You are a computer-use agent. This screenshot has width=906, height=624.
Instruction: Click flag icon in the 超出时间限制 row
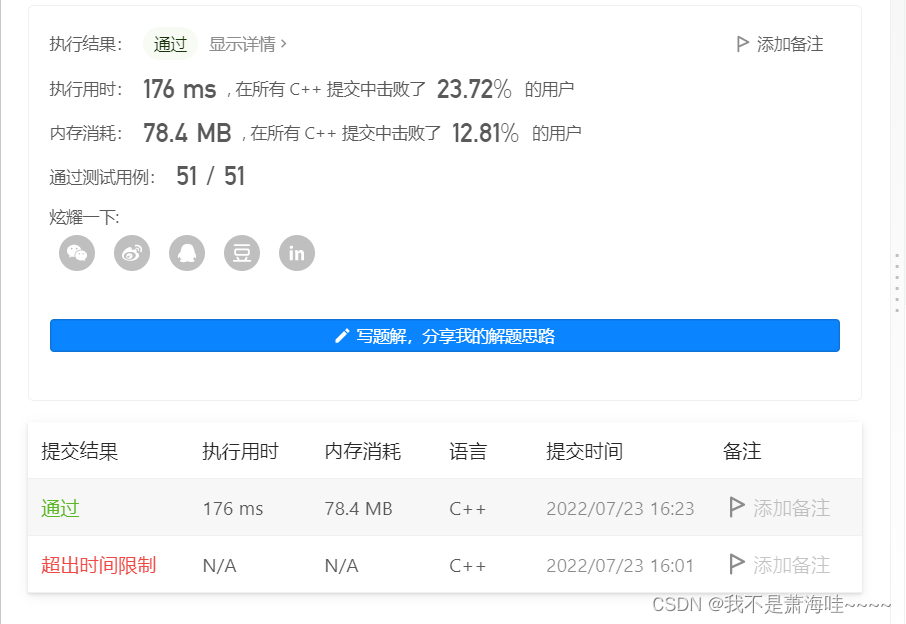(737, 565)
